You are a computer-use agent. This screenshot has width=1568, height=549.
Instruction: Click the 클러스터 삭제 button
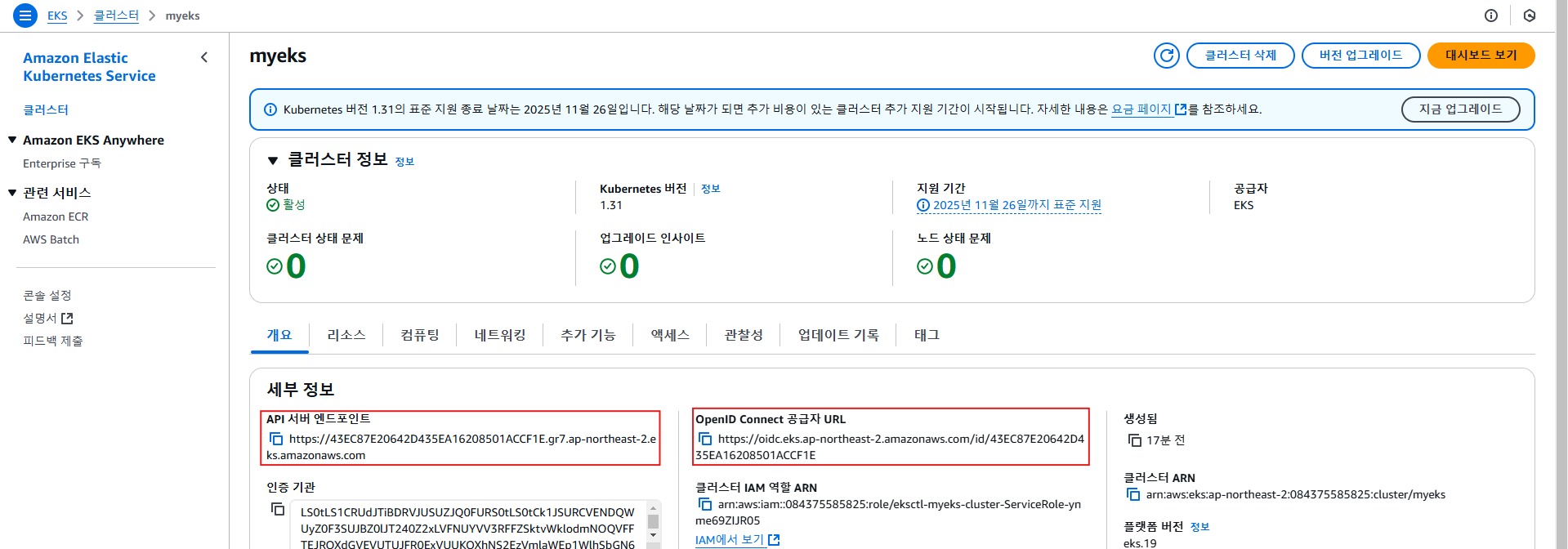[x=1240, y=56]
